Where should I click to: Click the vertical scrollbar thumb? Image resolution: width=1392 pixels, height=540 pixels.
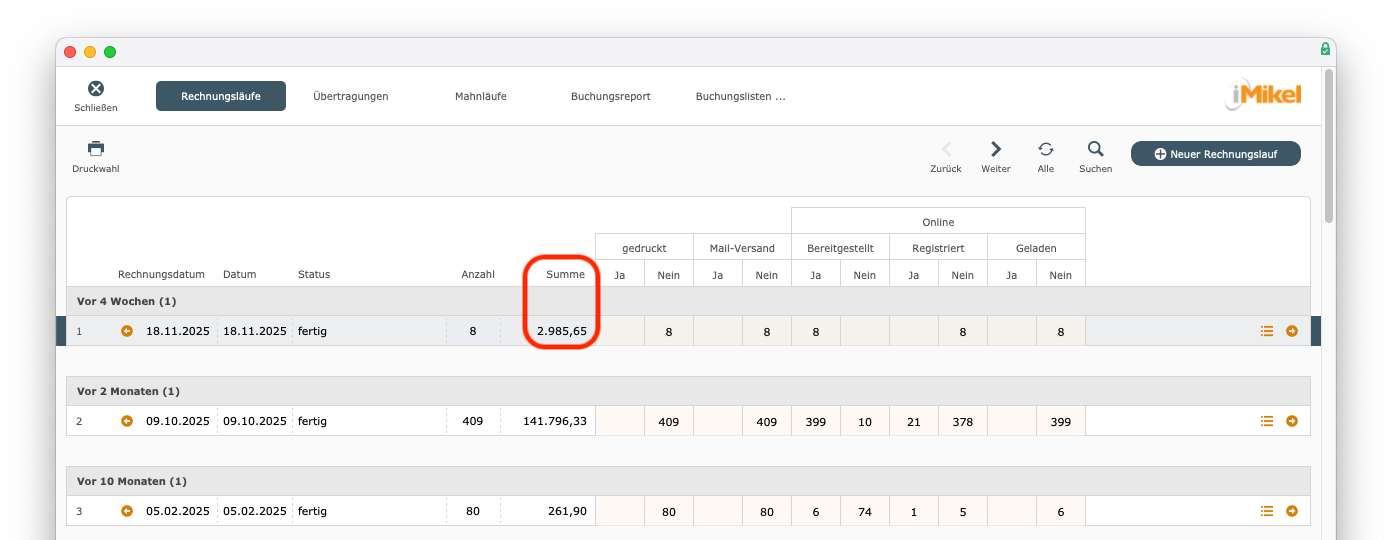[x=1329, y=145]
